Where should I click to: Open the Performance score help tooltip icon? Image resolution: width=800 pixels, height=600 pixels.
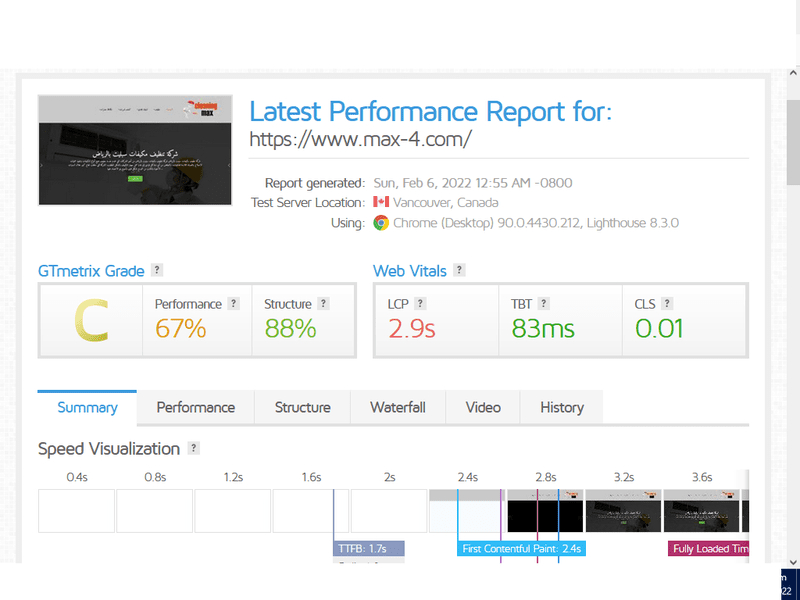tap(233, 304)
